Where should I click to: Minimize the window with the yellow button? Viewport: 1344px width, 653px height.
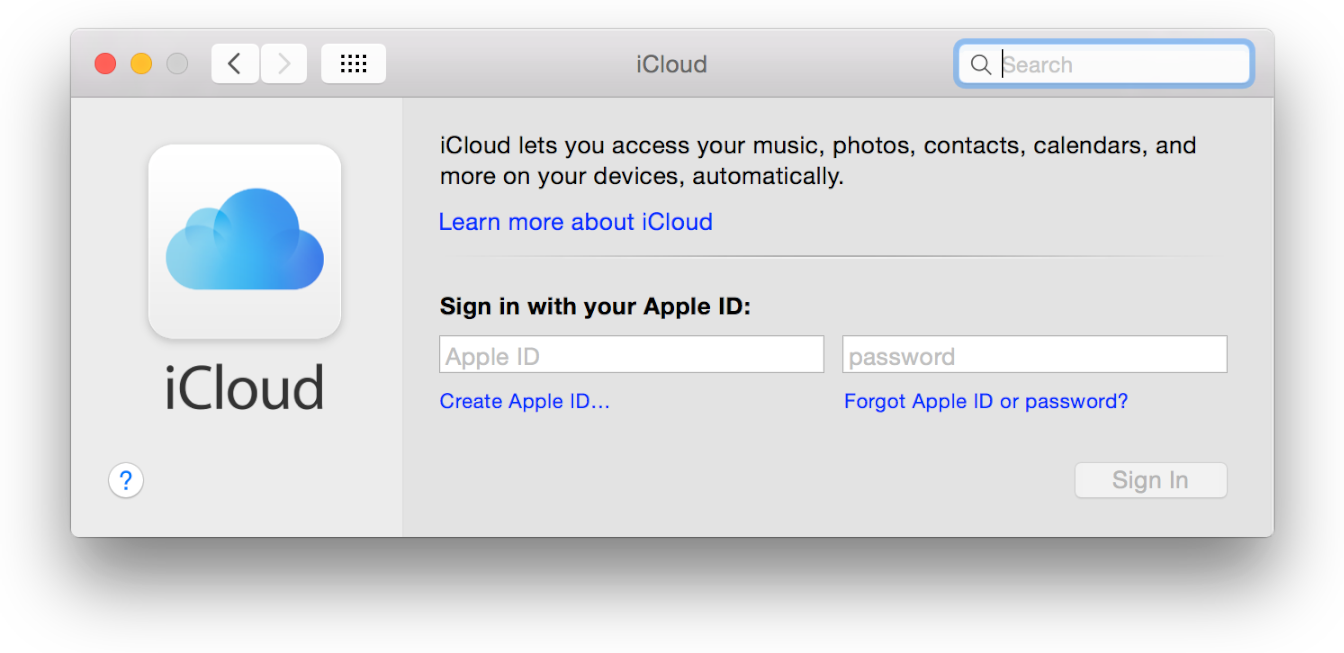[x=141, y=64]
